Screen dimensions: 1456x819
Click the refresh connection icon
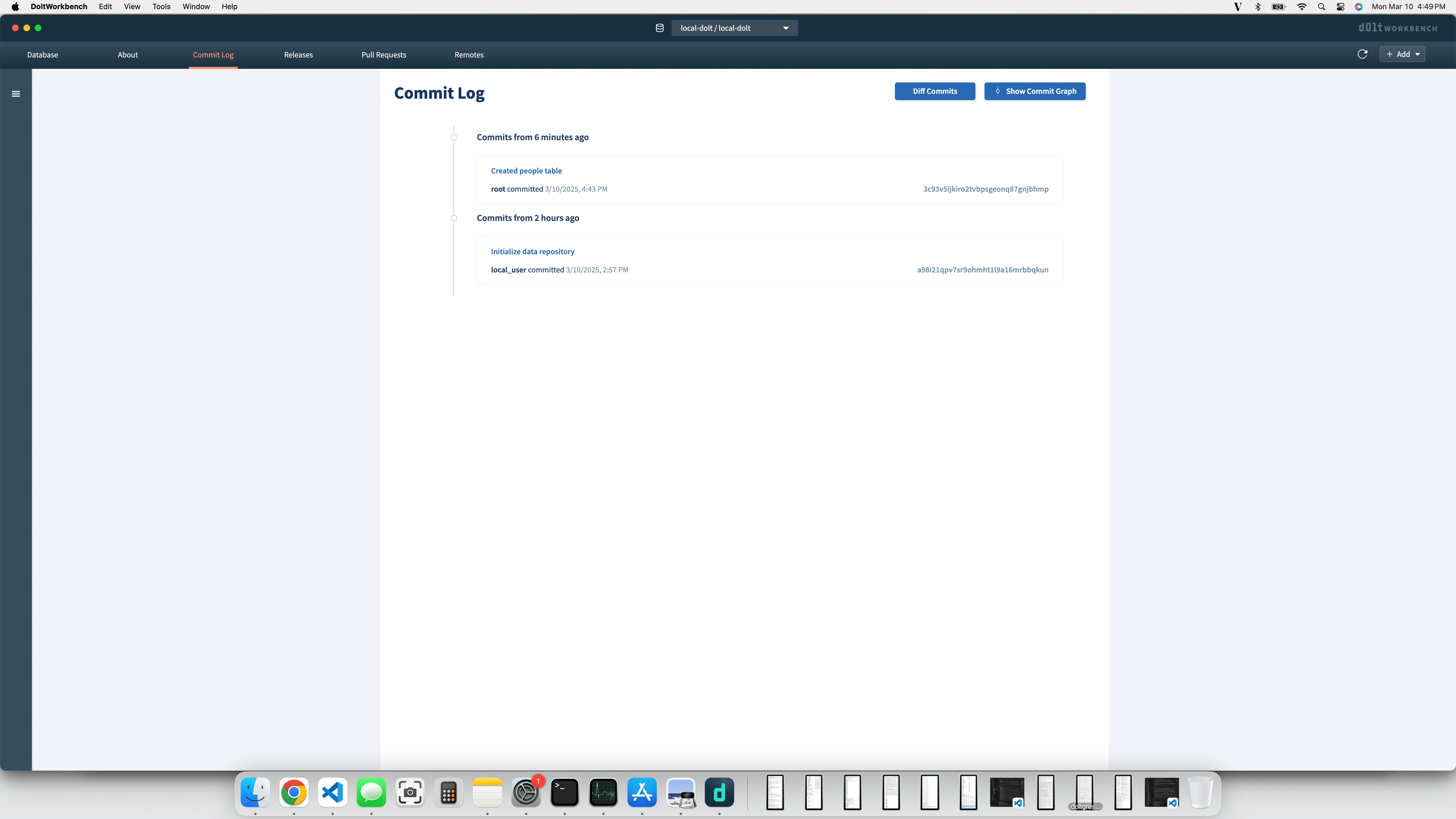1362,54
